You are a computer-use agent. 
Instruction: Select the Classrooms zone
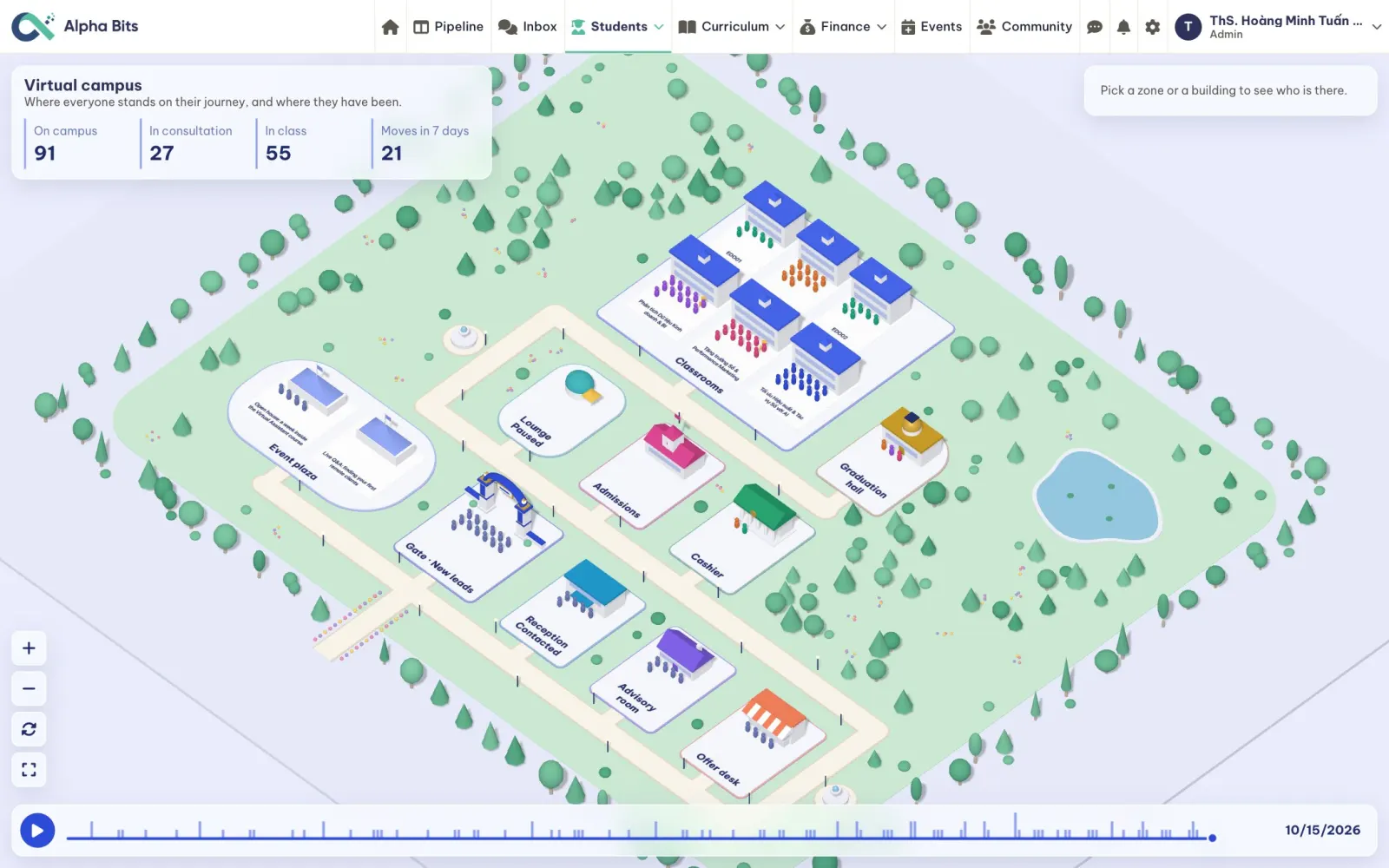(x=775, y=317)
